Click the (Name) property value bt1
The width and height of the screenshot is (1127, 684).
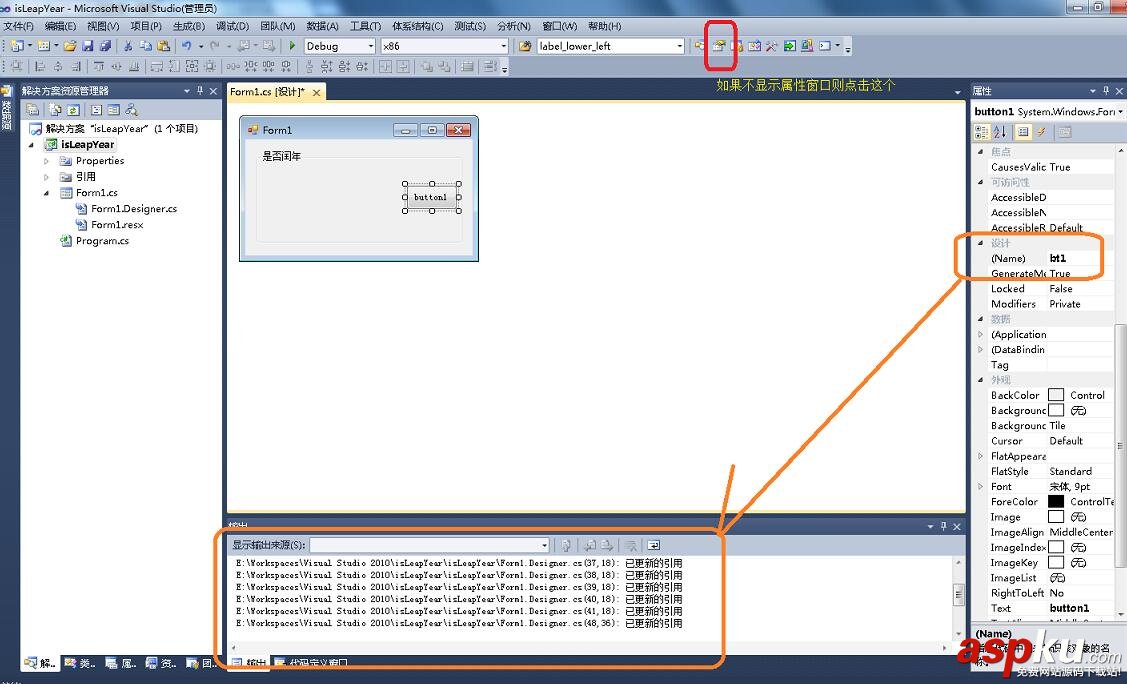(1057, 258)
